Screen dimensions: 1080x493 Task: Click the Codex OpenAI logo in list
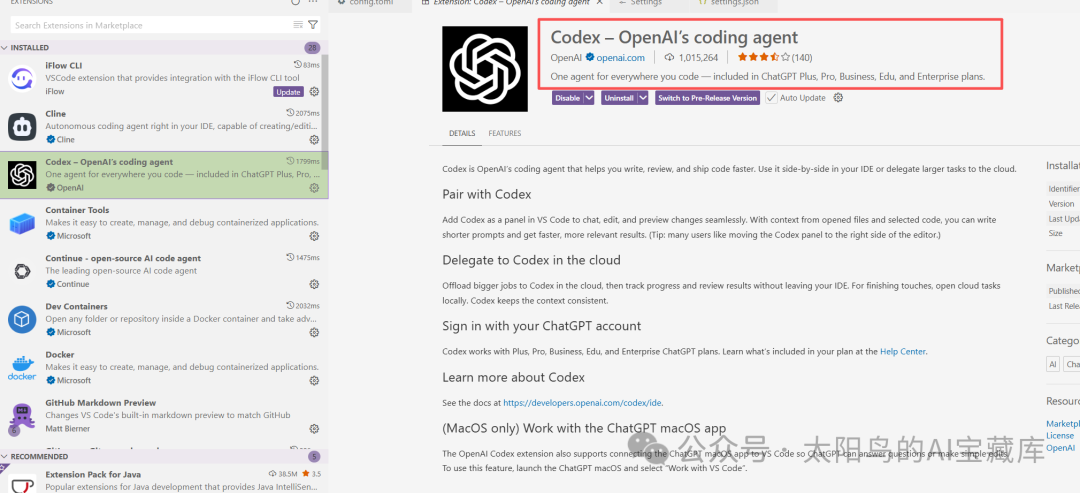[x=22, y=175]
